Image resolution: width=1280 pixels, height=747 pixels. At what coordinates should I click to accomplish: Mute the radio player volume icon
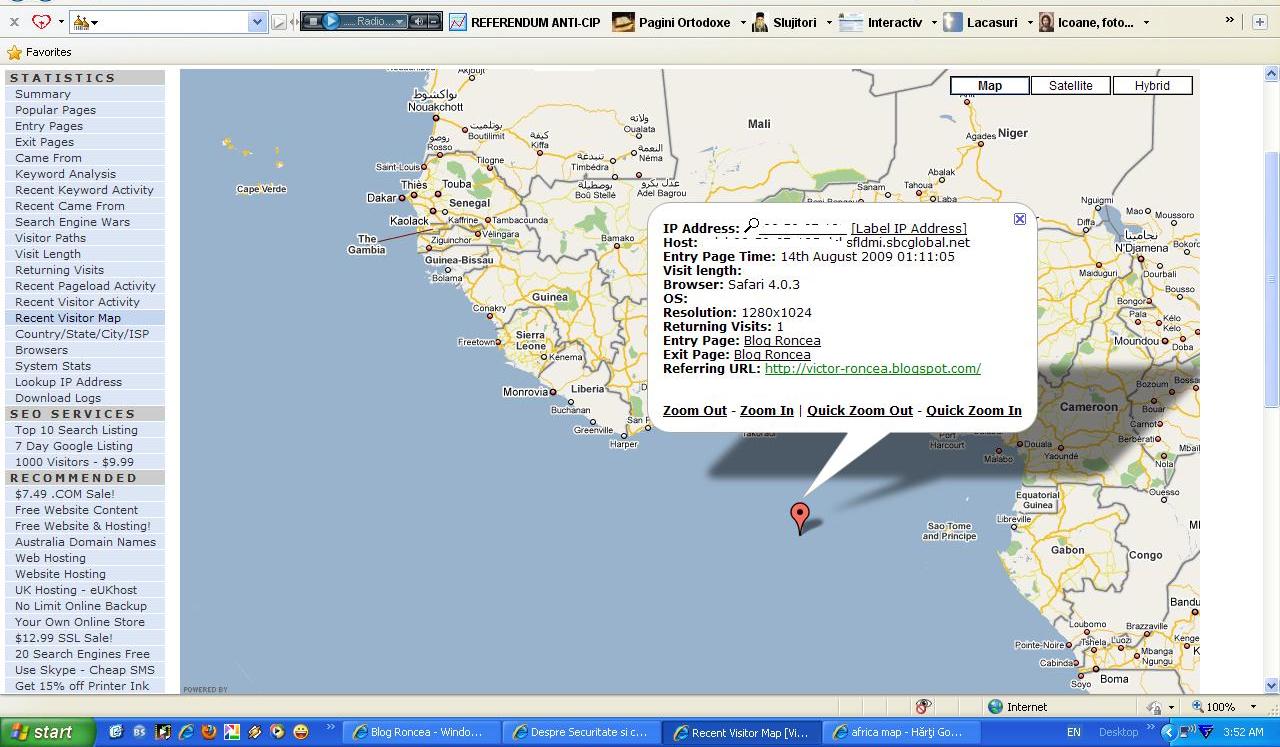point(420,21)
